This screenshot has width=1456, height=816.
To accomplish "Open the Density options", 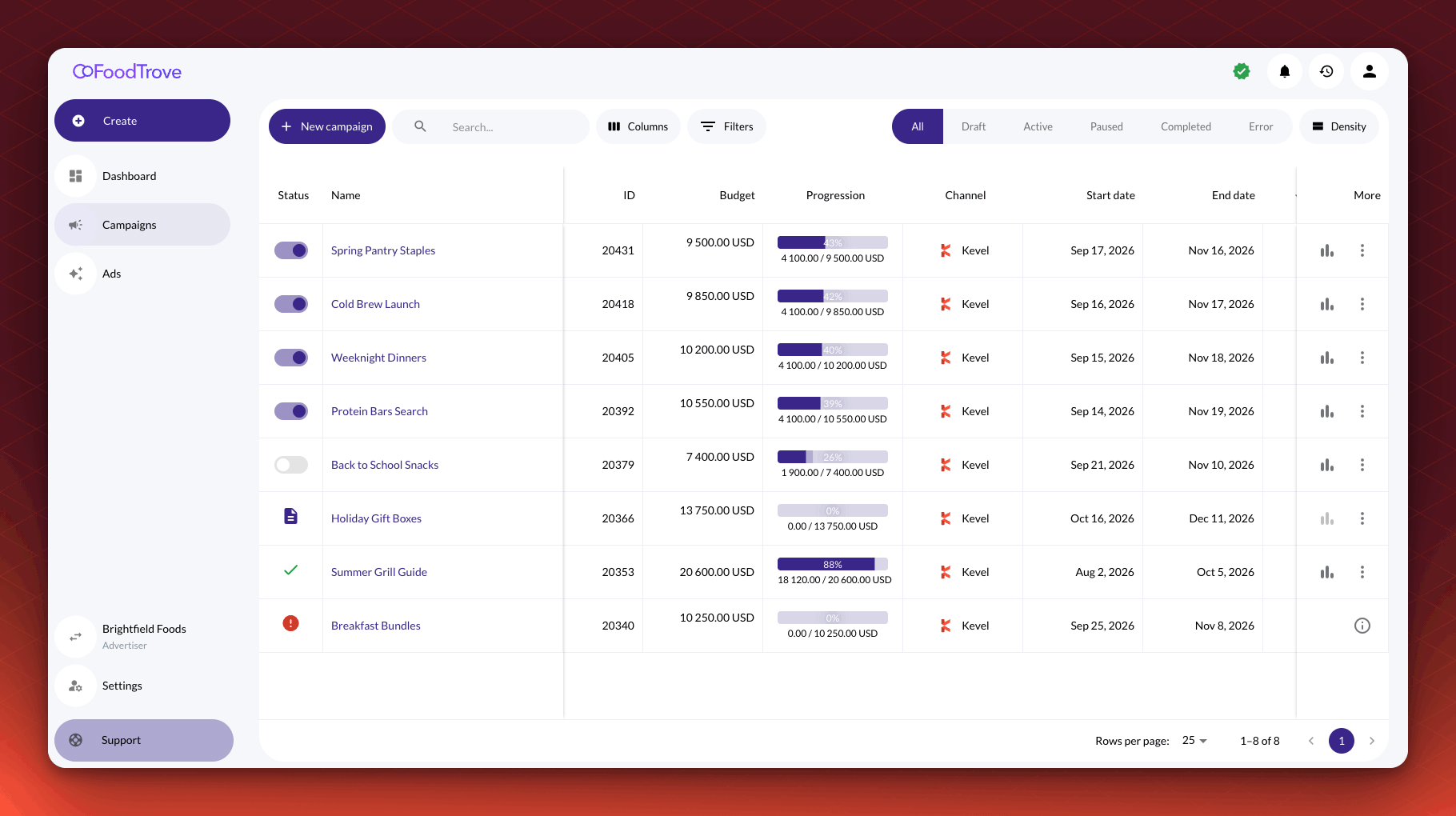I will [x=1339, y=126].
